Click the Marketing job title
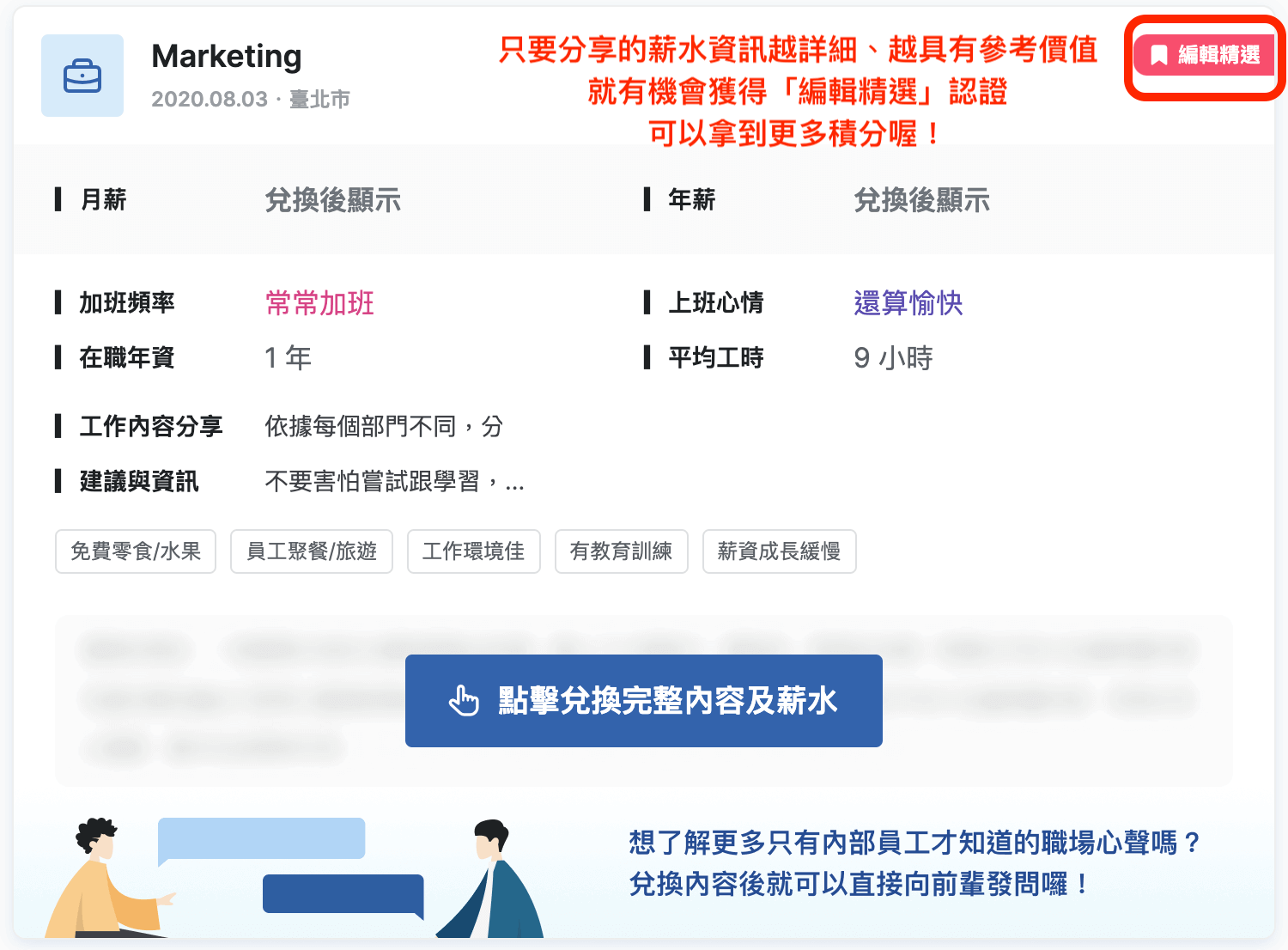Viewport: 1288px width, 950px height. pos(227,57)
